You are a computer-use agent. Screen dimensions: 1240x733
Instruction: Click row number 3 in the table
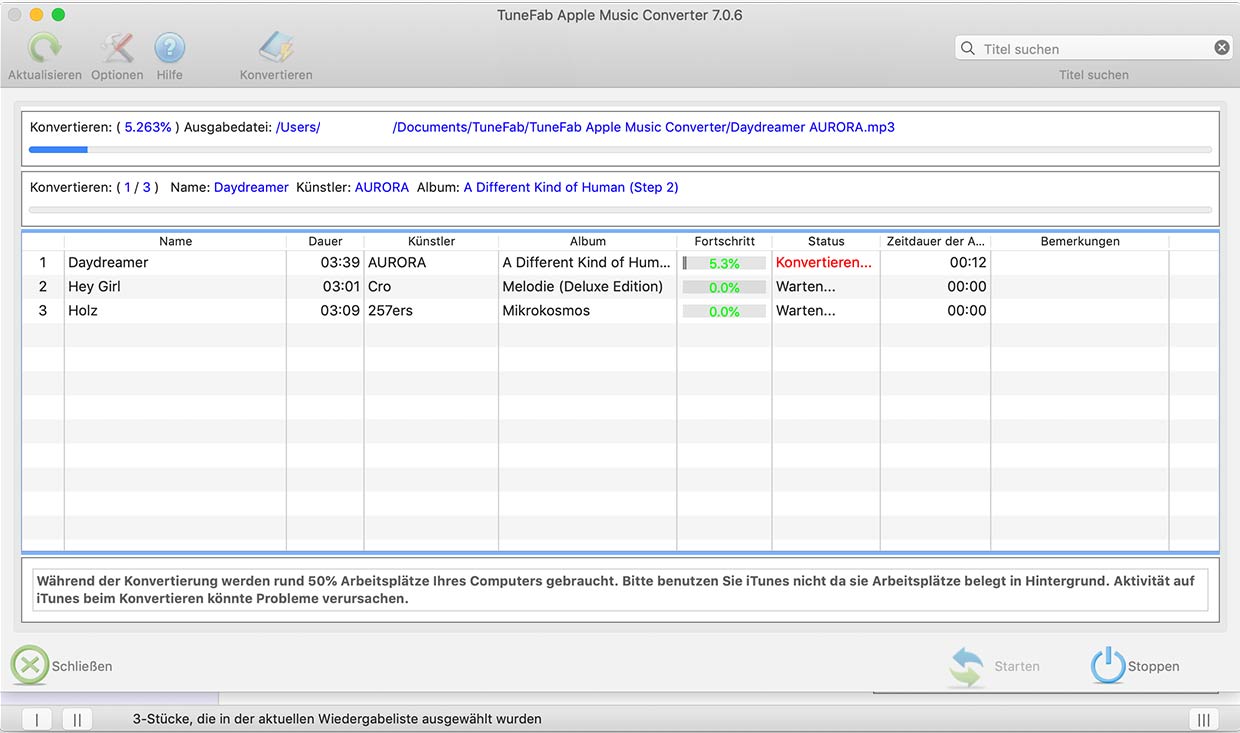(43, 310)
